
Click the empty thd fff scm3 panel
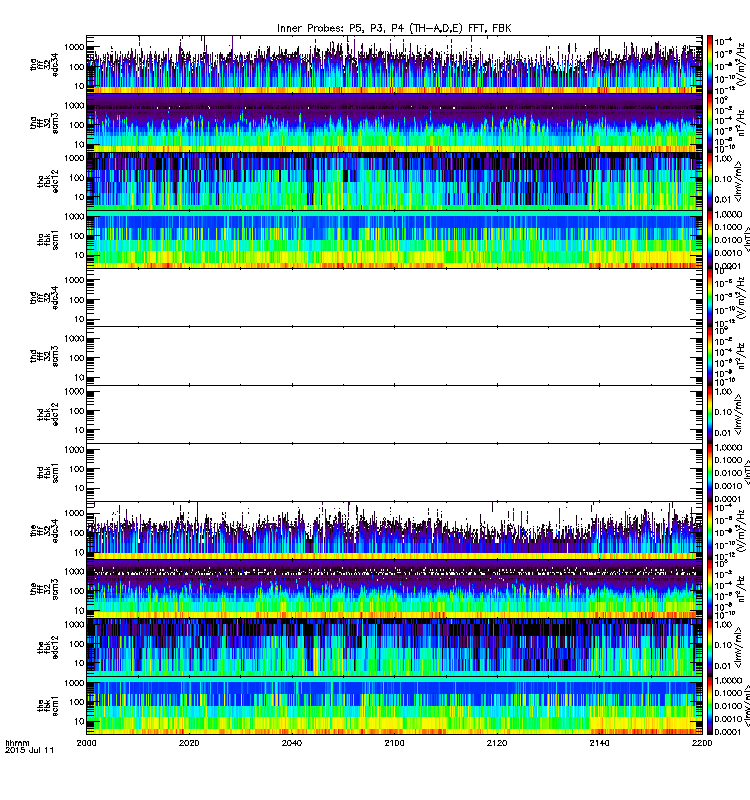click(394, 356)
